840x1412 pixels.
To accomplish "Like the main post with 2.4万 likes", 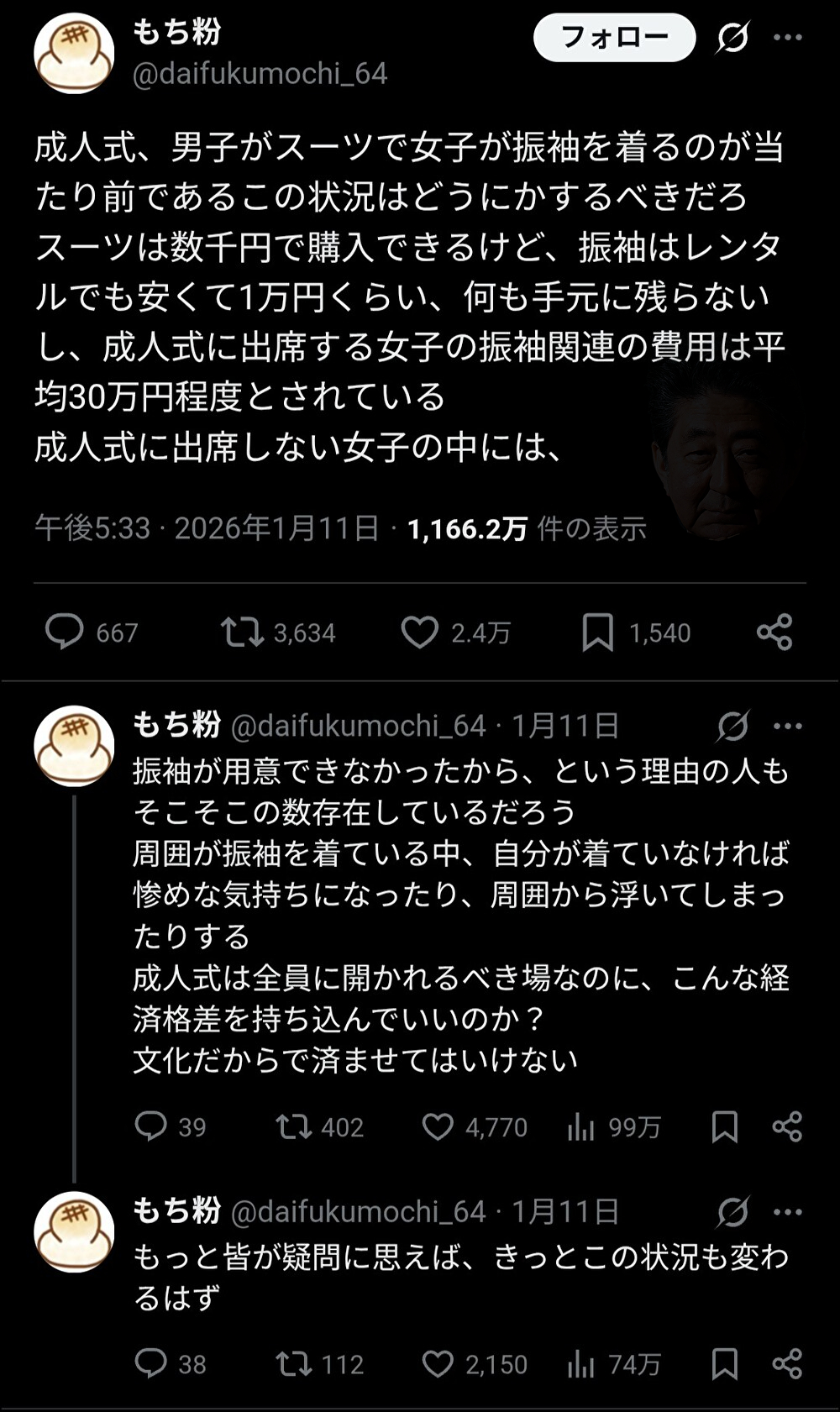I will 419,632.
